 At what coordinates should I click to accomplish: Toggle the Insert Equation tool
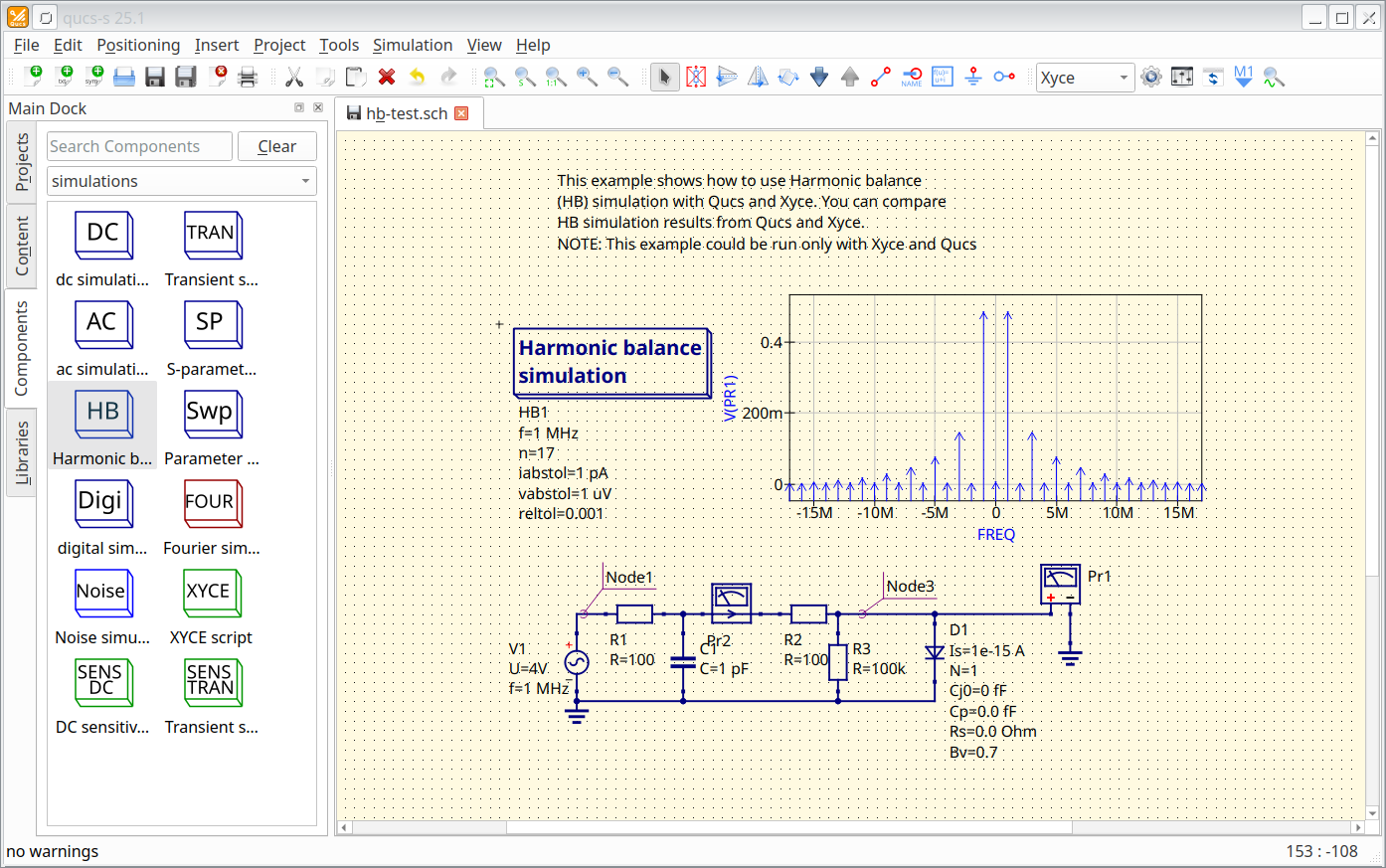point(943,78)
